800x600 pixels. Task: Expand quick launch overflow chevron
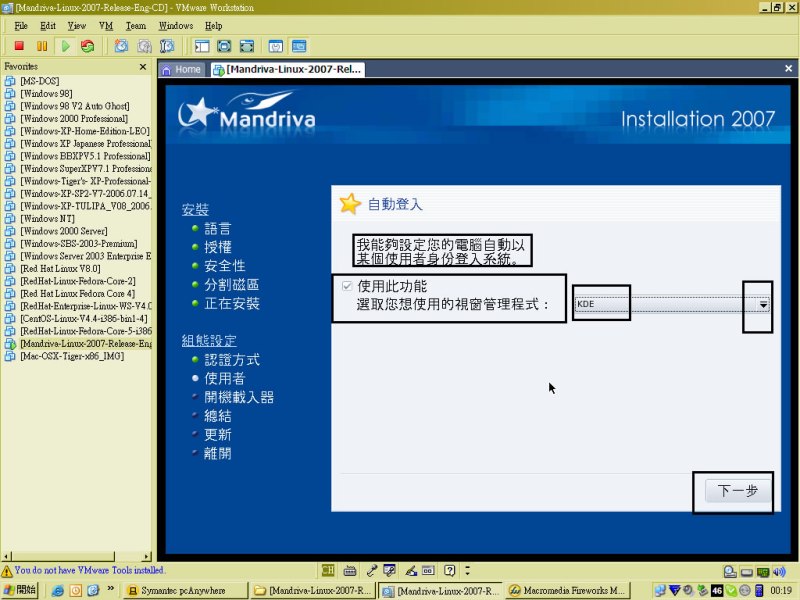[x=110, y=589]
